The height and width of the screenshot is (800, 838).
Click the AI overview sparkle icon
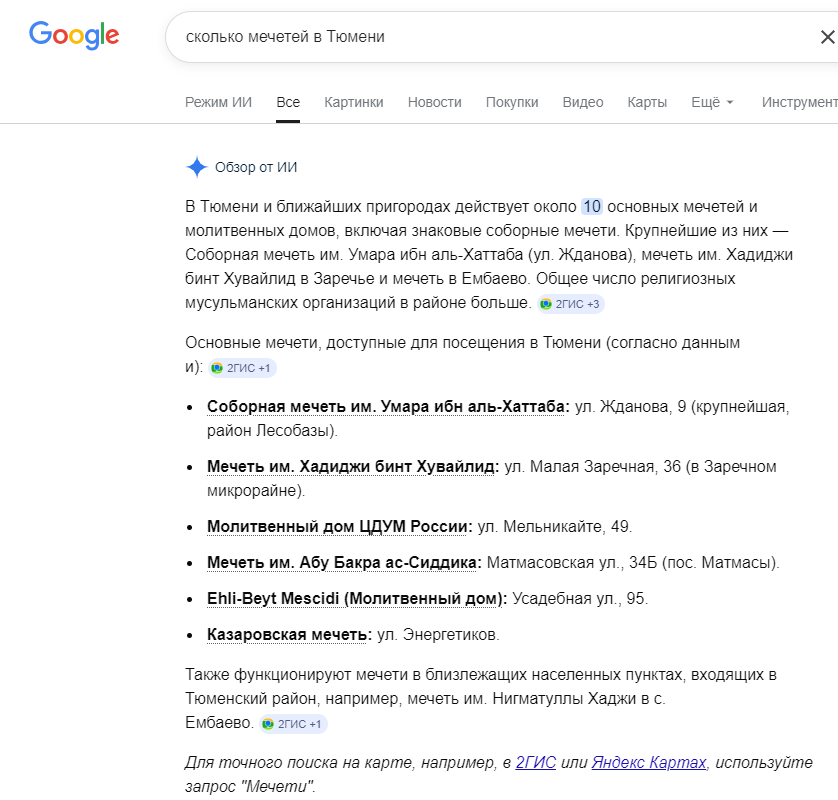click(197, 167)
